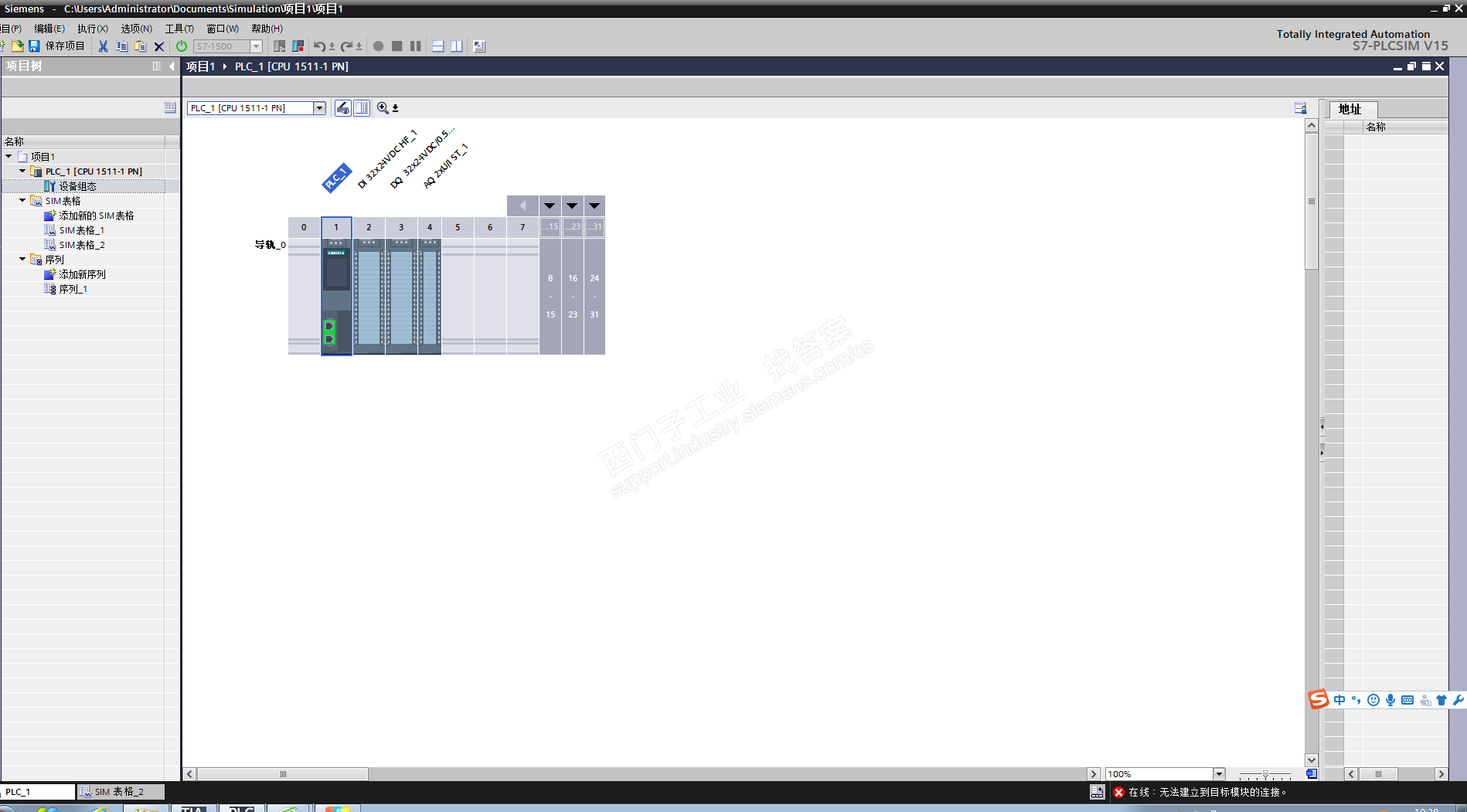
Task: Cut selection with the scissors icon
Action: pyautogui.click(x=103, y=46)
